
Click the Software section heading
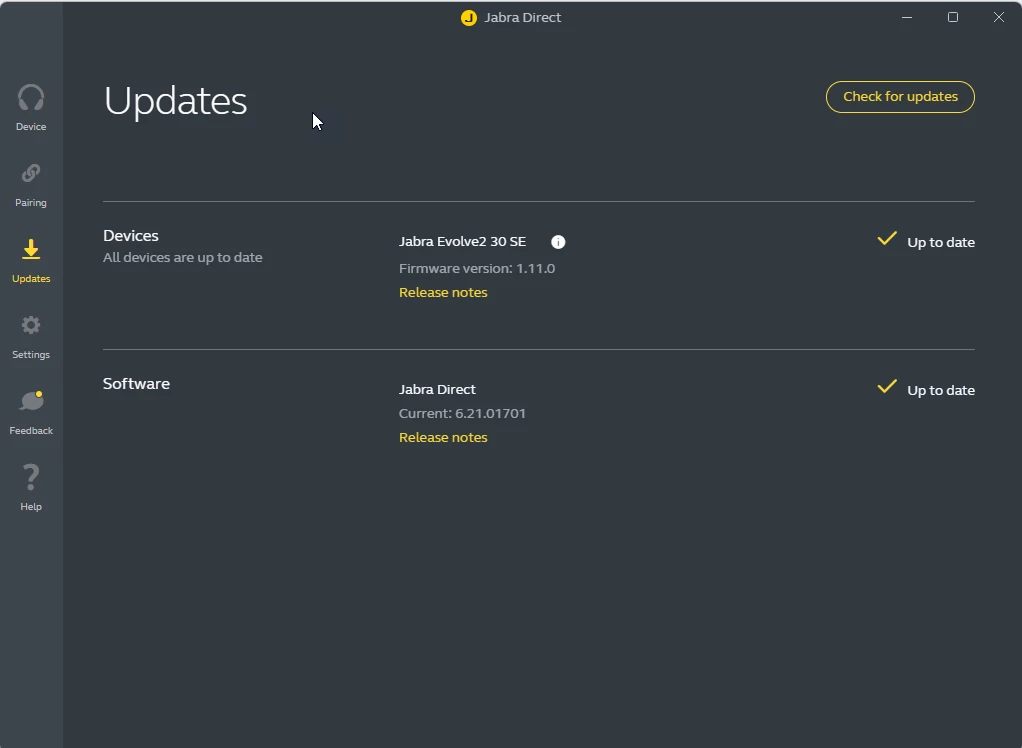136,384
